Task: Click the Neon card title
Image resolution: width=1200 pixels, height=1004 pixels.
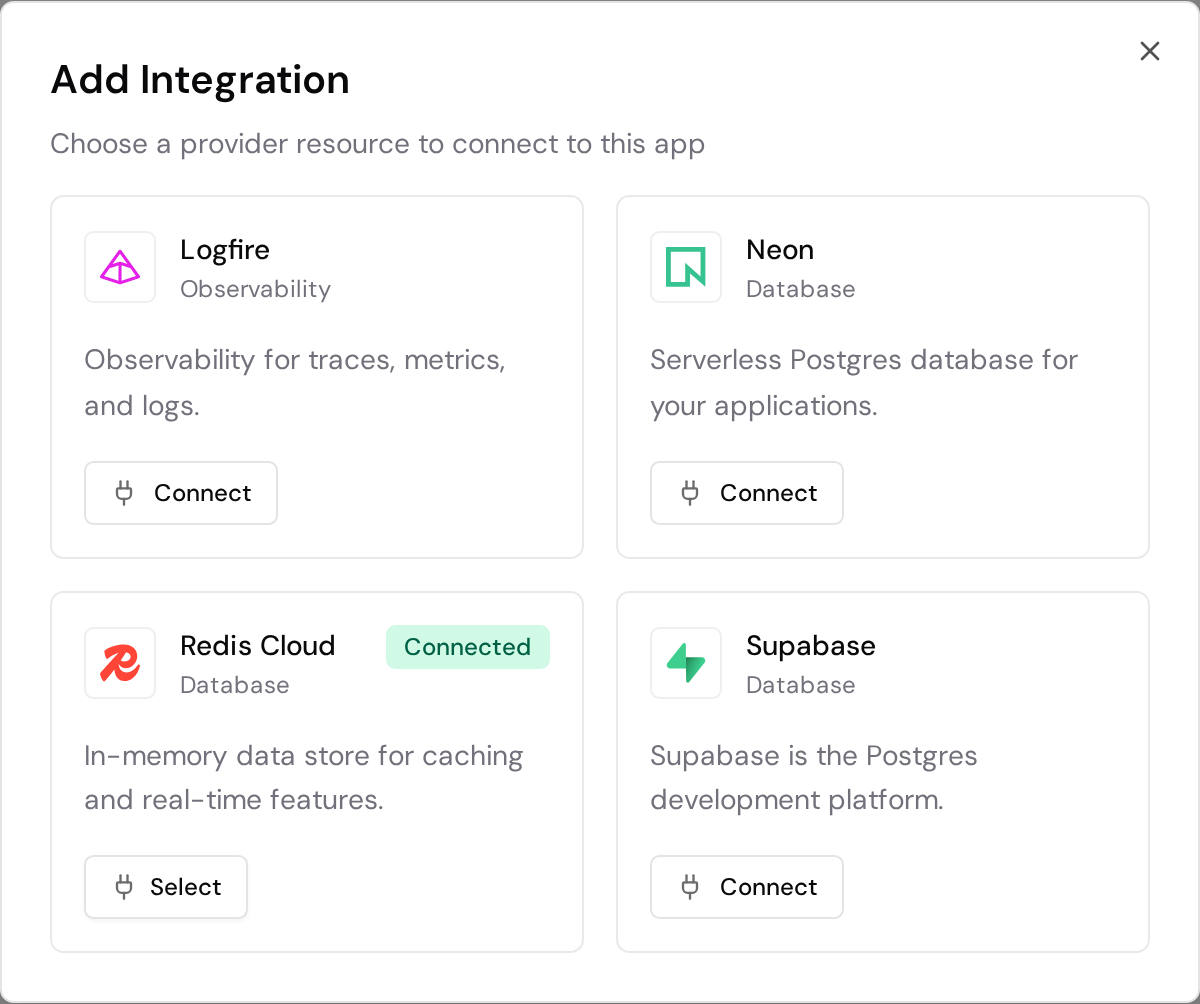Action: [780, 250]
